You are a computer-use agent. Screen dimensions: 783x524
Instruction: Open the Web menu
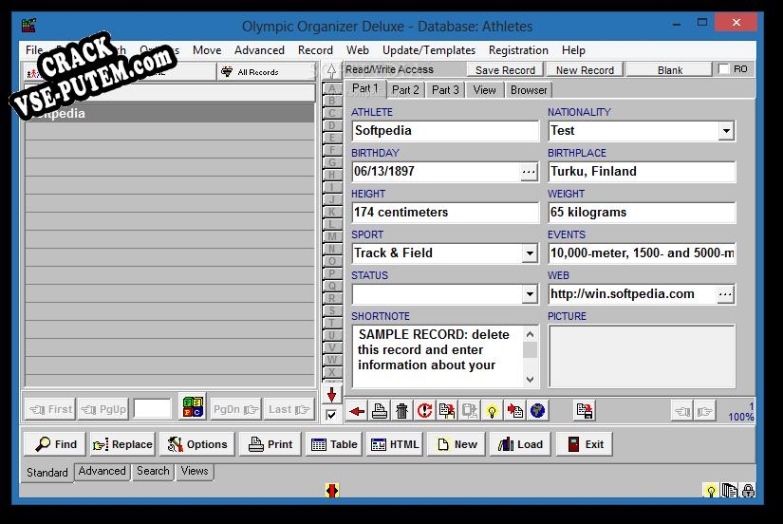pos(358,50)
